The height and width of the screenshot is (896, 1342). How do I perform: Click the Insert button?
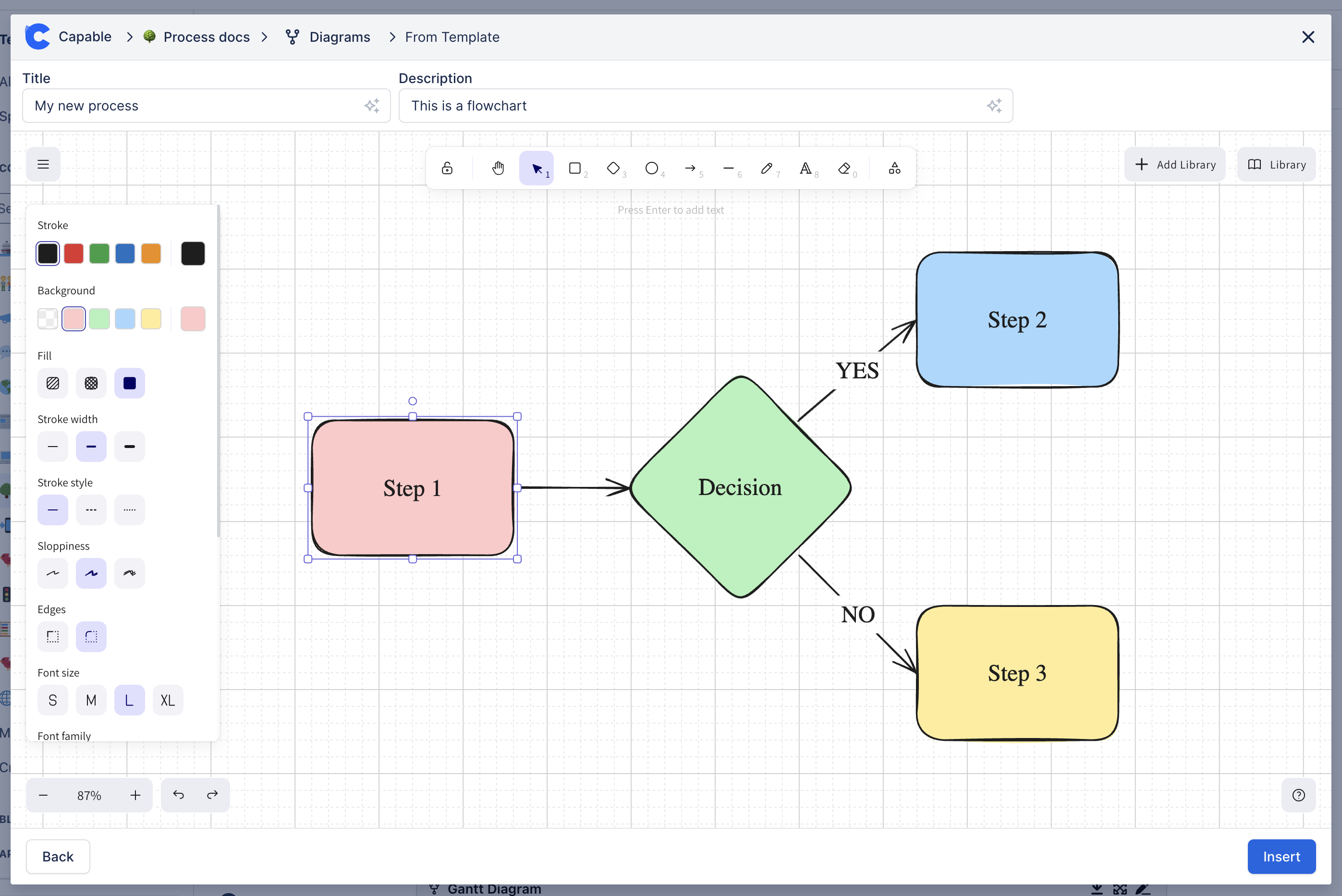tap(1282, 856)
